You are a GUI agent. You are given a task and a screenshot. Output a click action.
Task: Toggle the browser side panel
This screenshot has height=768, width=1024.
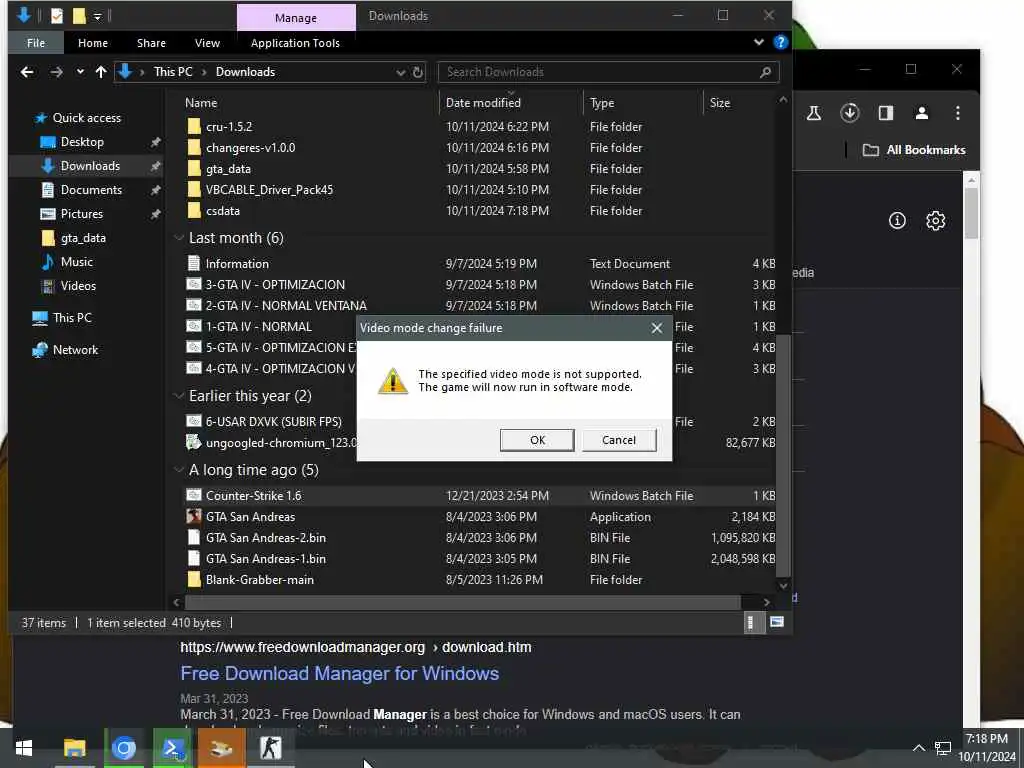coord(886,113)
